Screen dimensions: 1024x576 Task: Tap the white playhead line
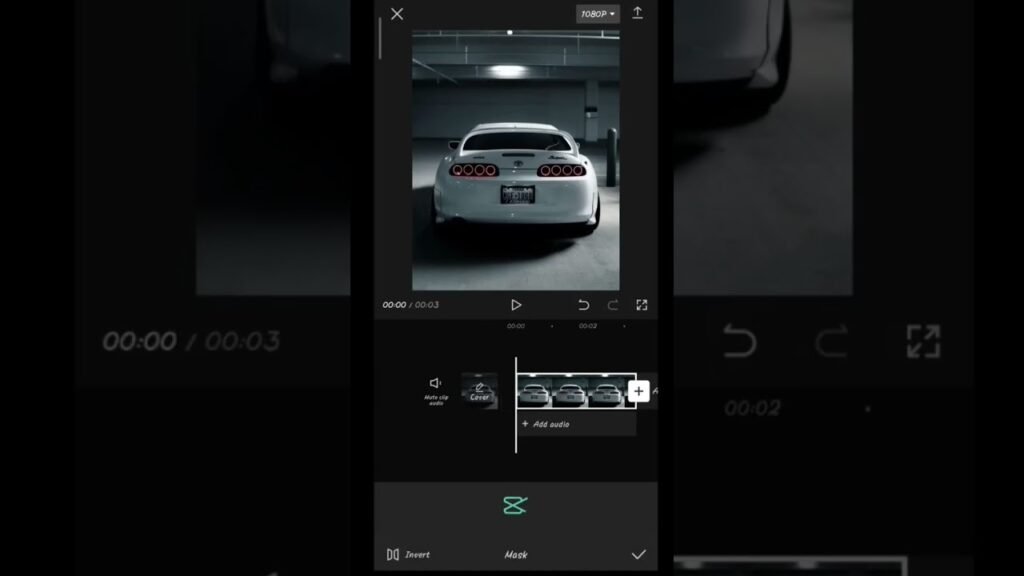point(516,440)
